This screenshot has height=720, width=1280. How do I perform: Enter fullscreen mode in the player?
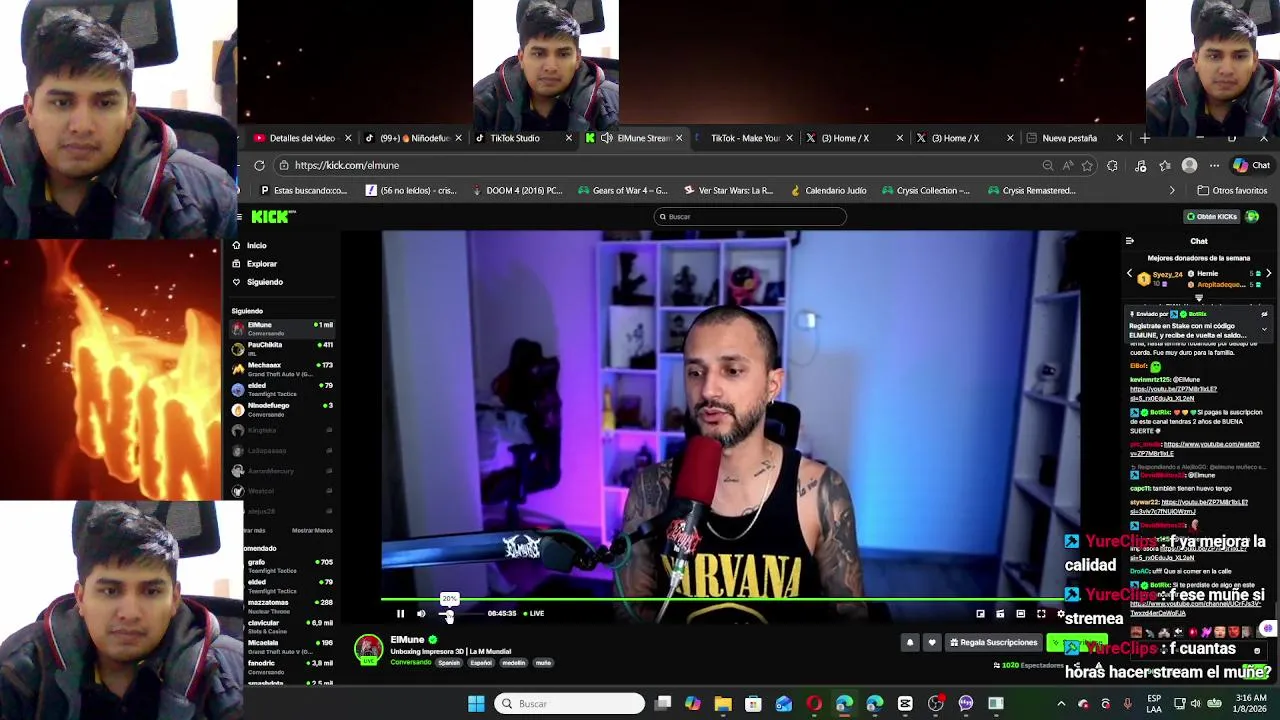click(x=1041, y=614)
